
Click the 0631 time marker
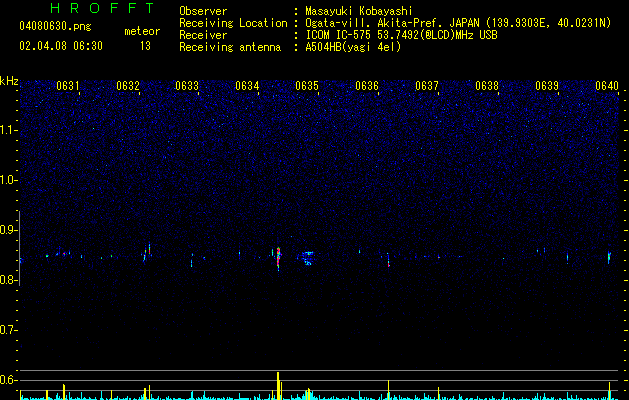point(68,86)
